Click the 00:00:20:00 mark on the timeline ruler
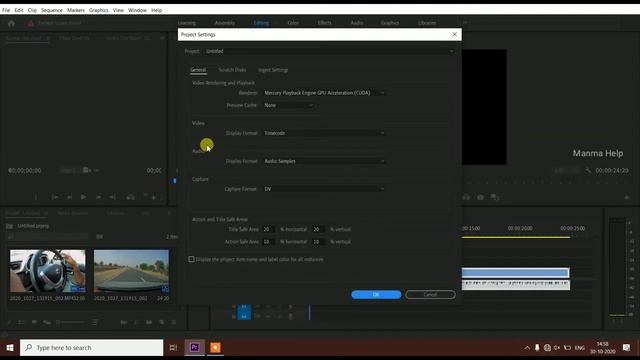The image size is (640, 360). [x=520, y=228]
